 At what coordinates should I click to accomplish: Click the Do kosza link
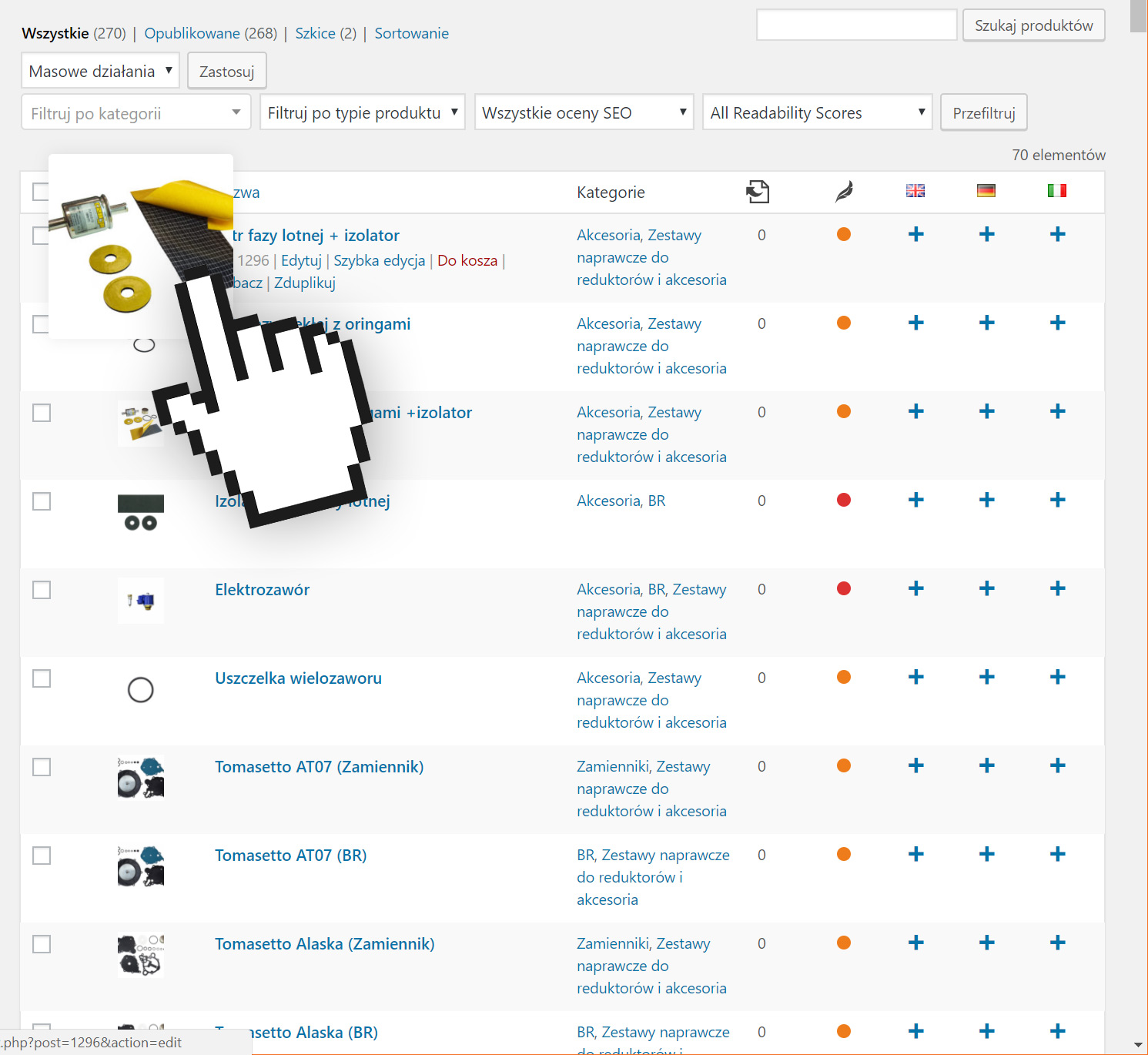coord(467,260)
